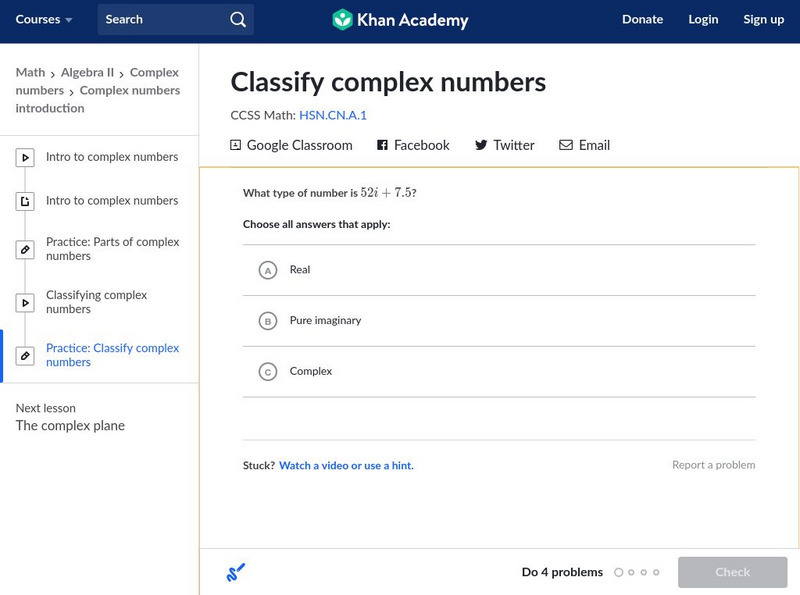Open Watch a video or use a hint
The image size is (800, 595).
pyautogui.click(x=346, y=465)
